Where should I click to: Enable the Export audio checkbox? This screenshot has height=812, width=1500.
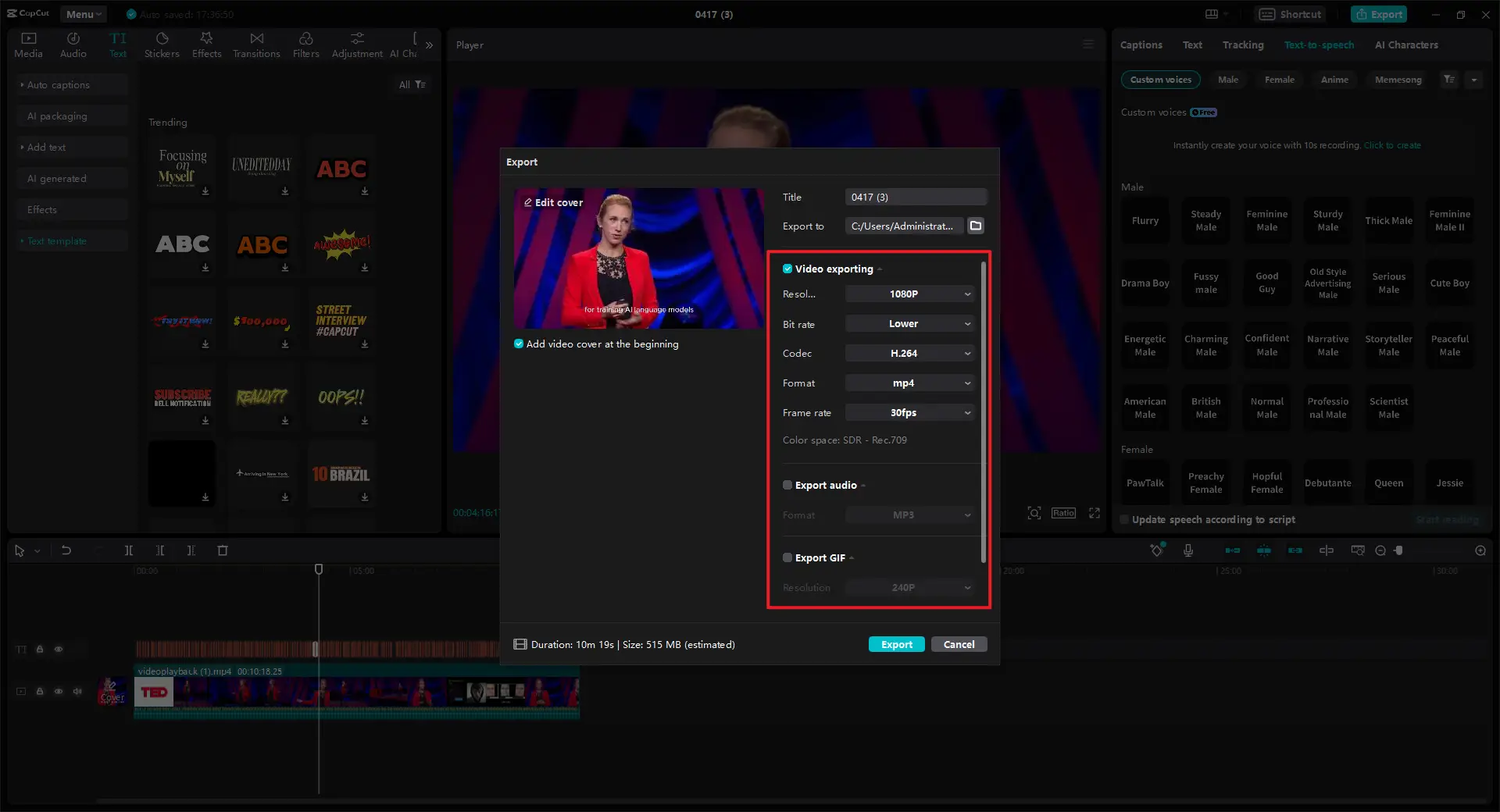coord(787,485)
